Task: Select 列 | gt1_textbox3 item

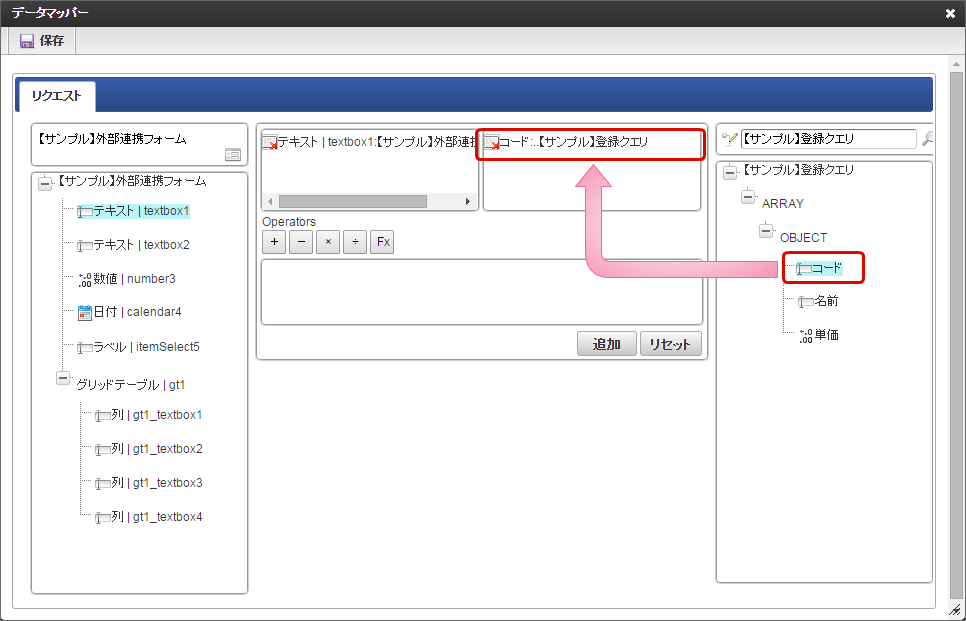Action: (148, 482)
